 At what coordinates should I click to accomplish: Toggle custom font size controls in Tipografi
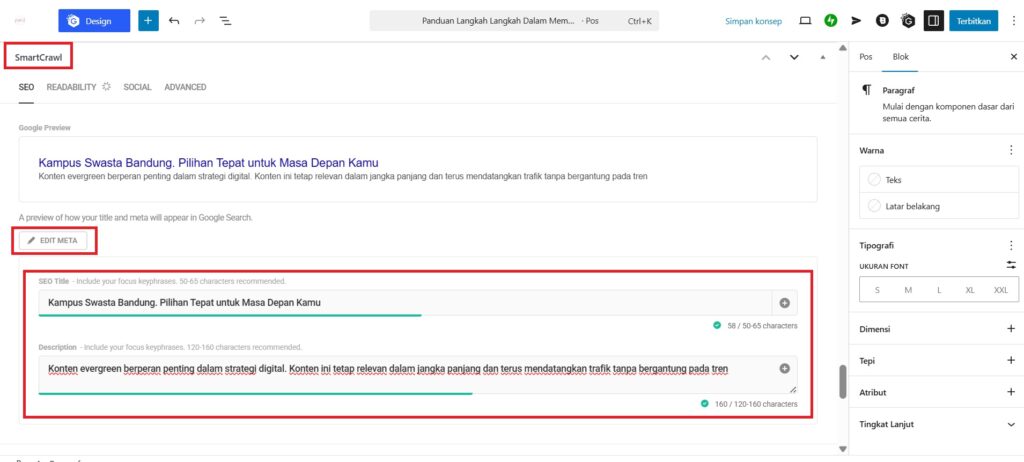click(1011, 265)
